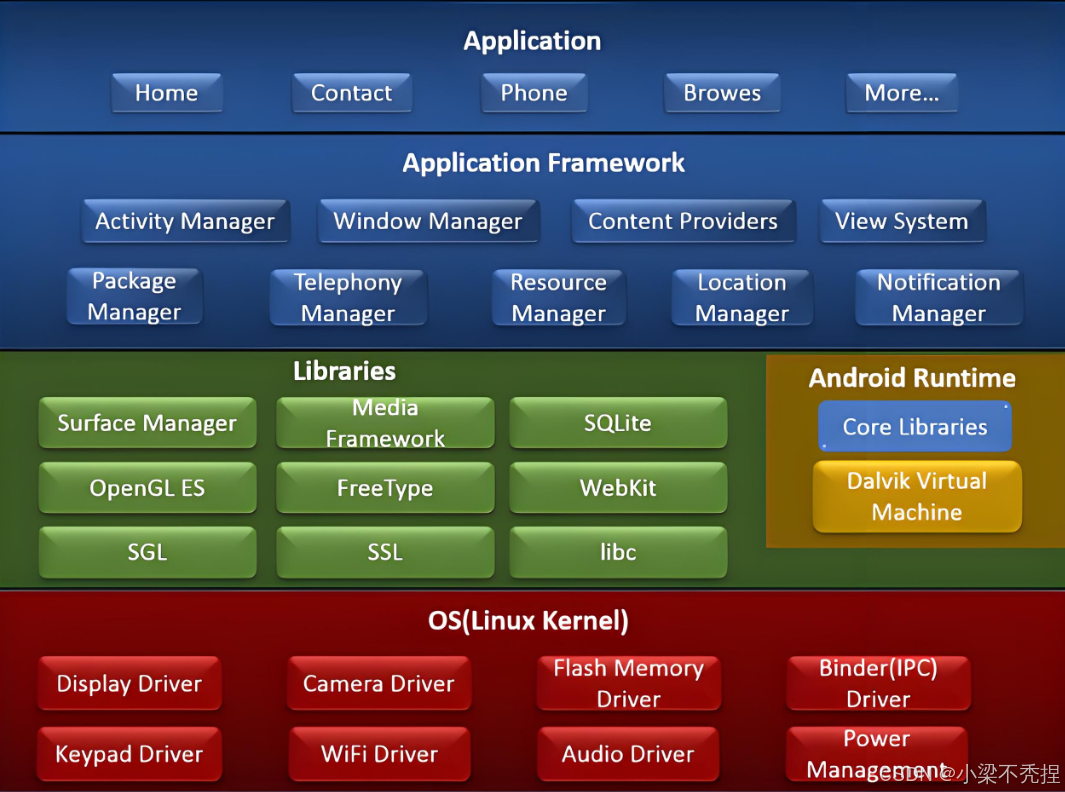Click the Flash Memory Driver box

[629, 683]
